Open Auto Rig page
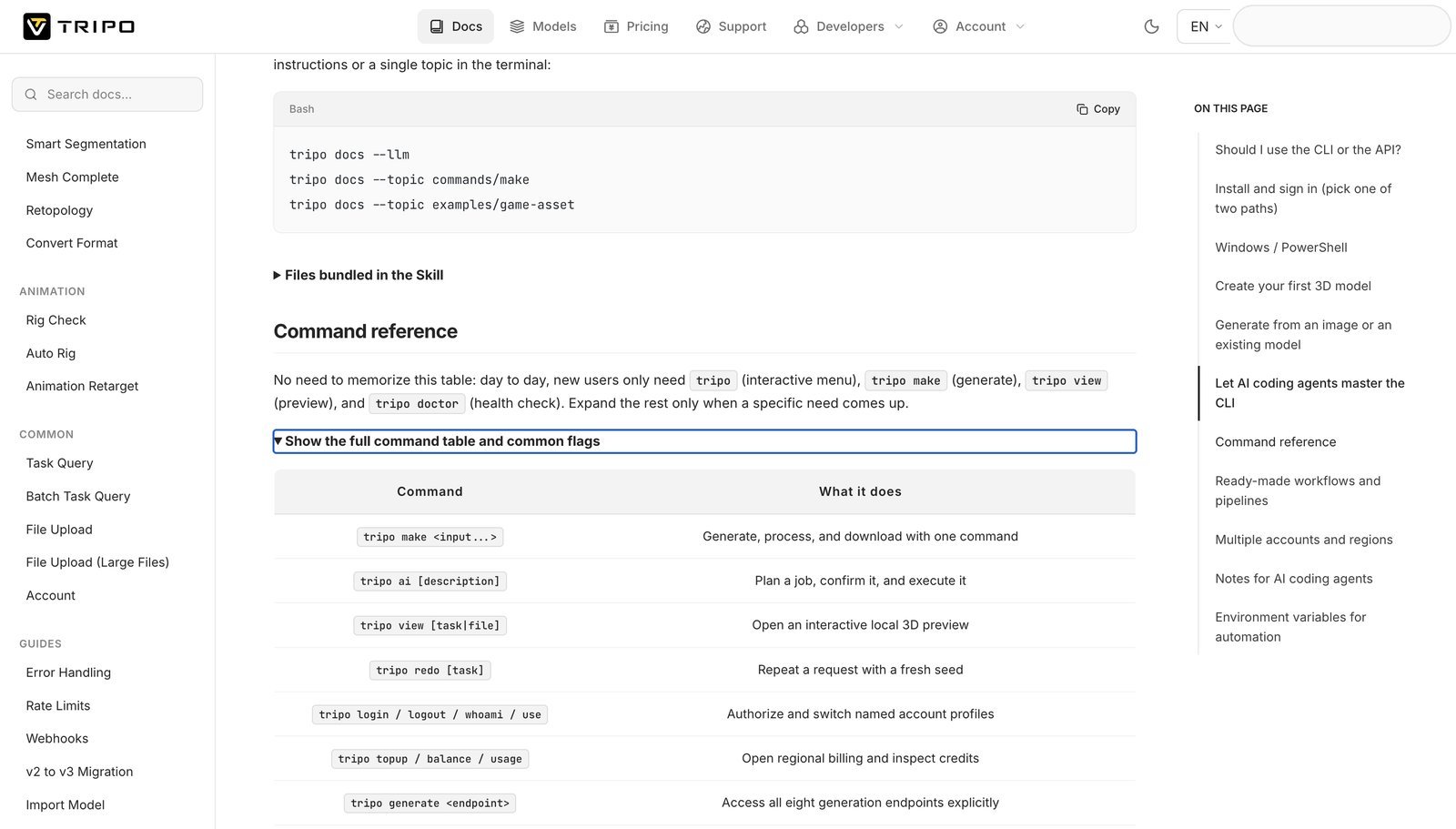The image size is (1456, 829). [x=51, y=353]
